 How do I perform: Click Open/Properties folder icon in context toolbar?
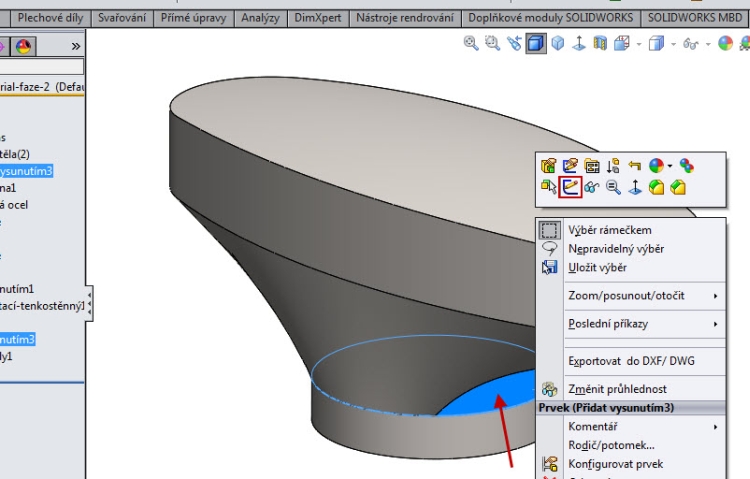[592, 166]
